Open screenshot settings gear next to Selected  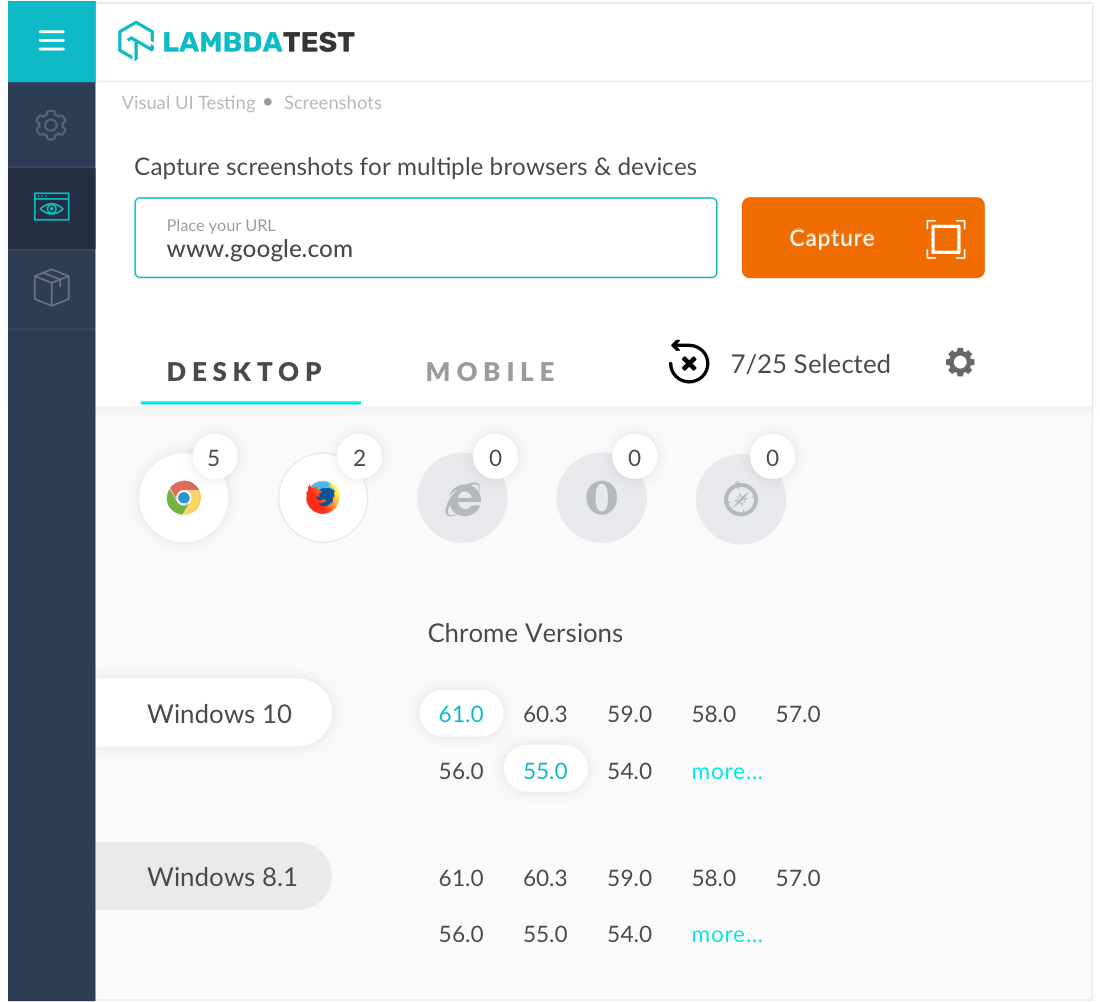[x=960, y=362]
